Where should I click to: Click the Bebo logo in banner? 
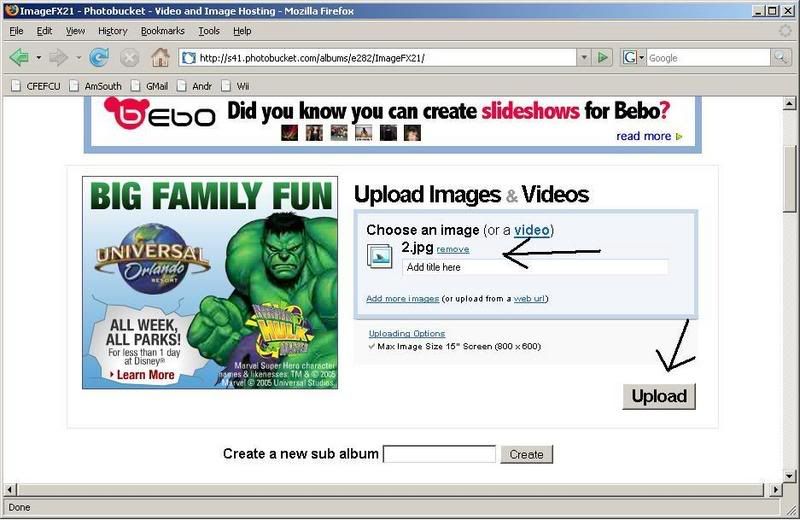pyautogui.click(x=159, y=113)
